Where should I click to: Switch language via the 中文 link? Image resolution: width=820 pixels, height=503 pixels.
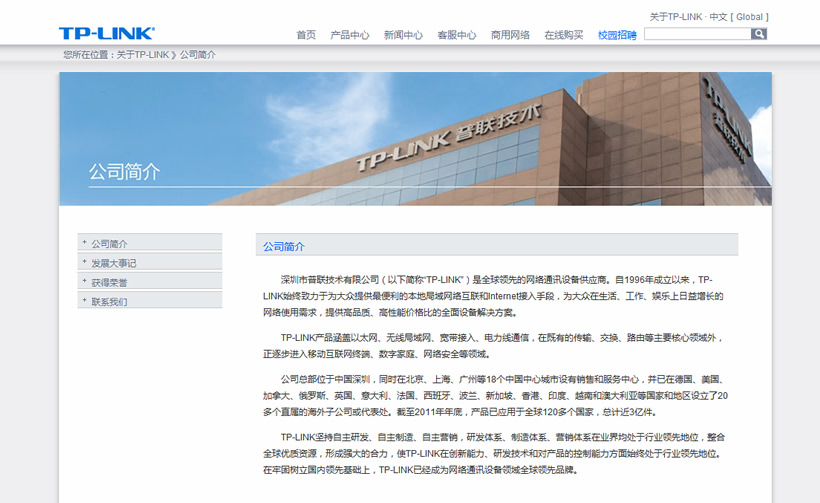click(717, 17)
